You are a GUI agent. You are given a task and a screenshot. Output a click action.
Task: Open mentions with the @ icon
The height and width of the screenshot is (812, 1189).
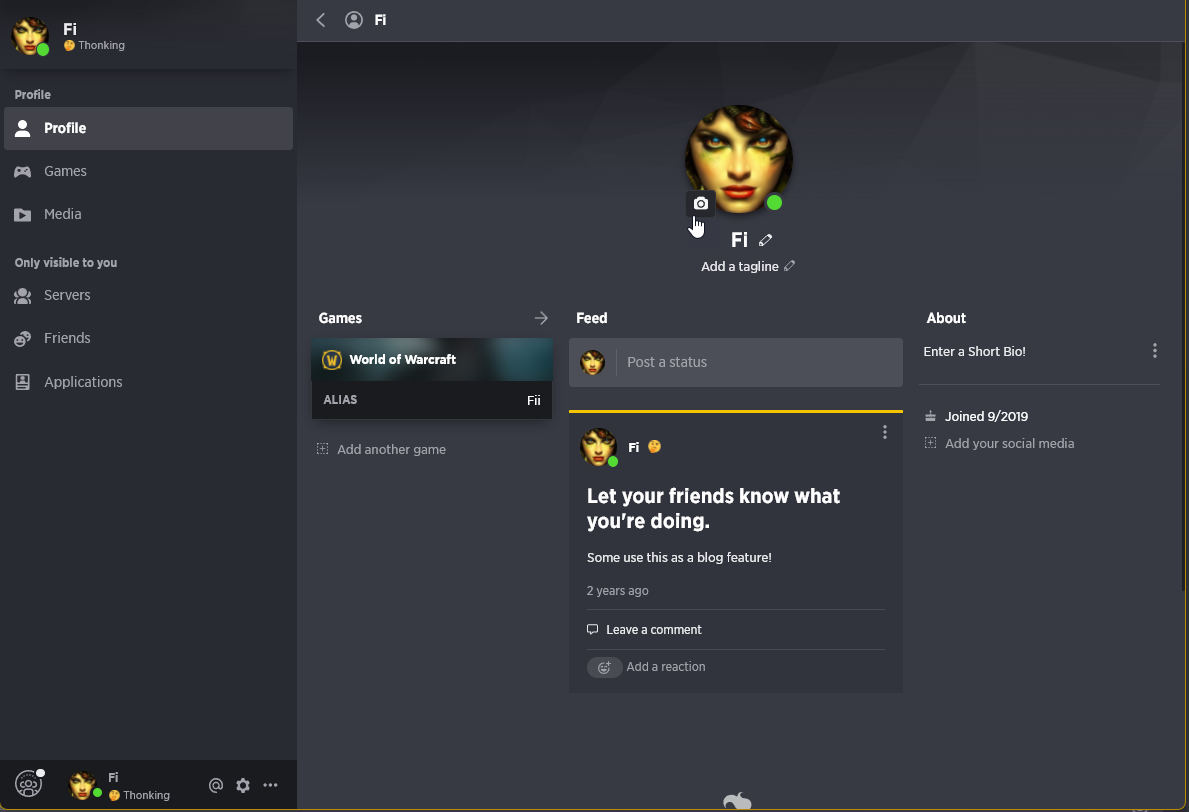pyautogui.click(x=215, y=785)
